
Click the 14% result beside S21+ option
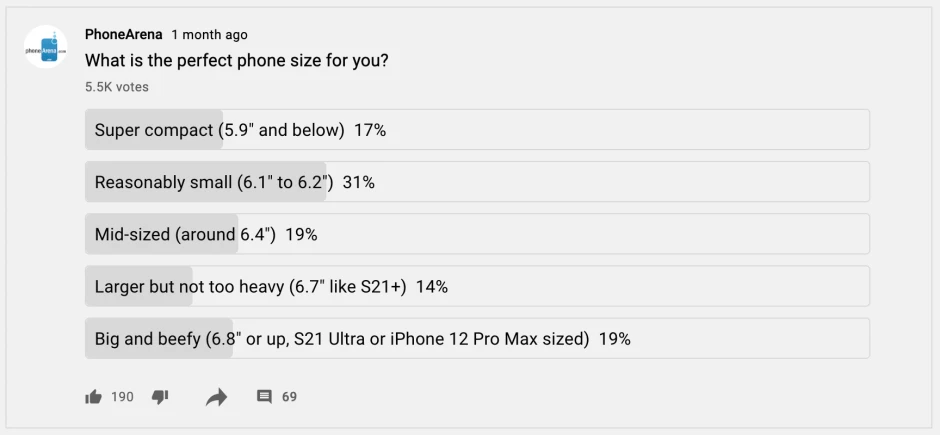[432, 286]
